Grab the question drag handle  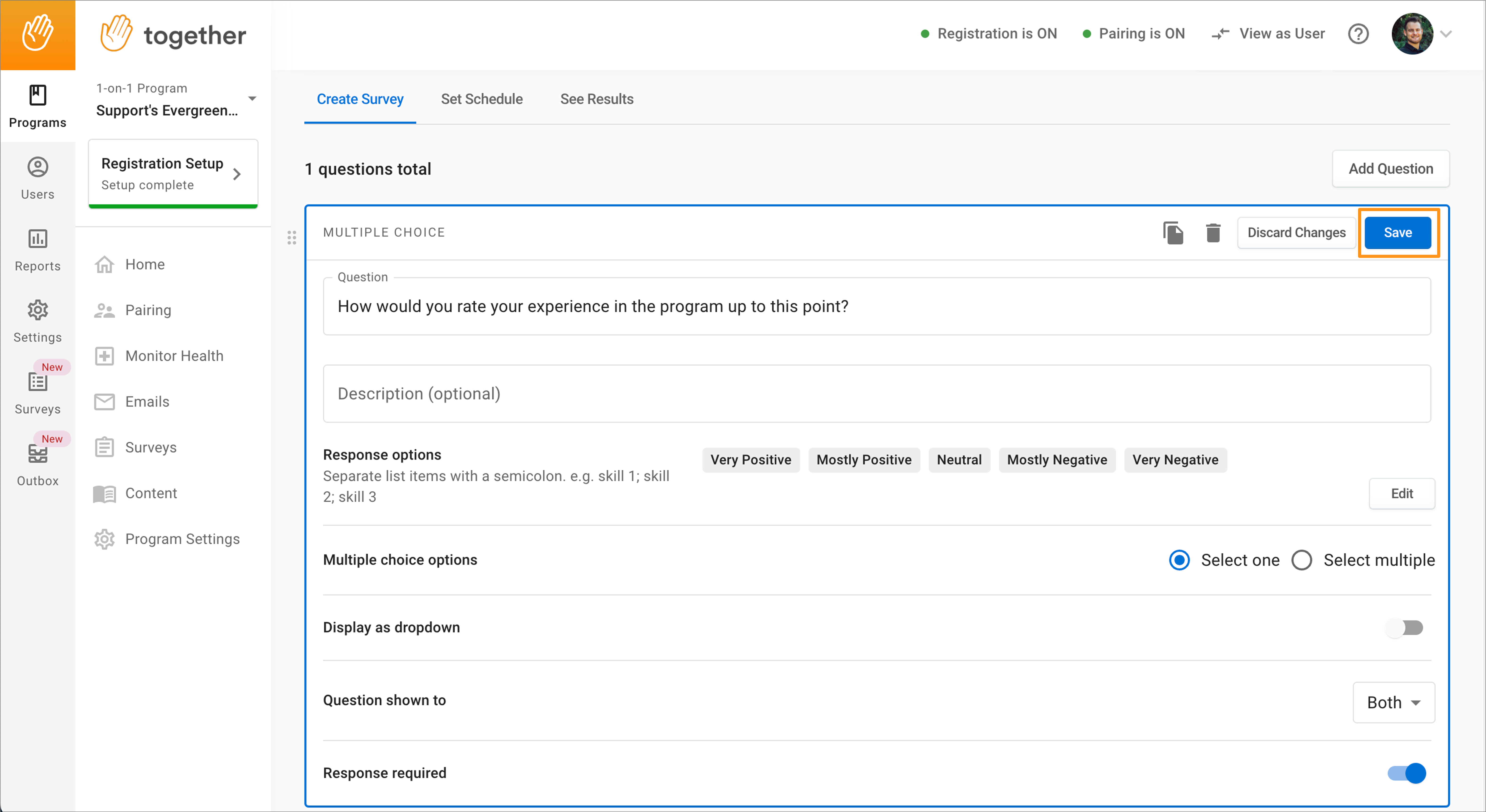point(292,238)
